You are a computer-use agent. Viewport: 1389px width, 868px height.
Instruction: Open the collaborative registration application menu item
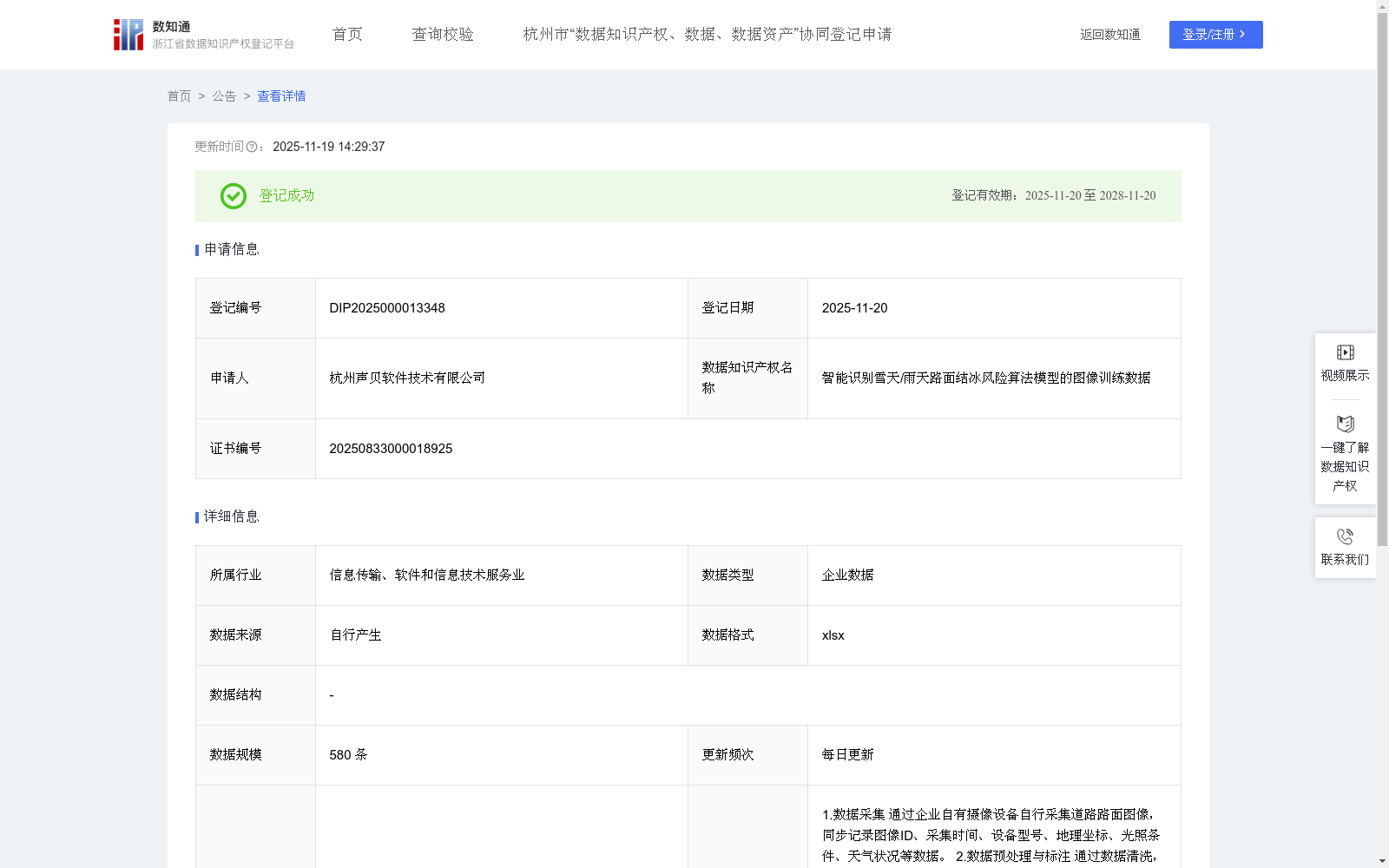click(x=707, y=34)
